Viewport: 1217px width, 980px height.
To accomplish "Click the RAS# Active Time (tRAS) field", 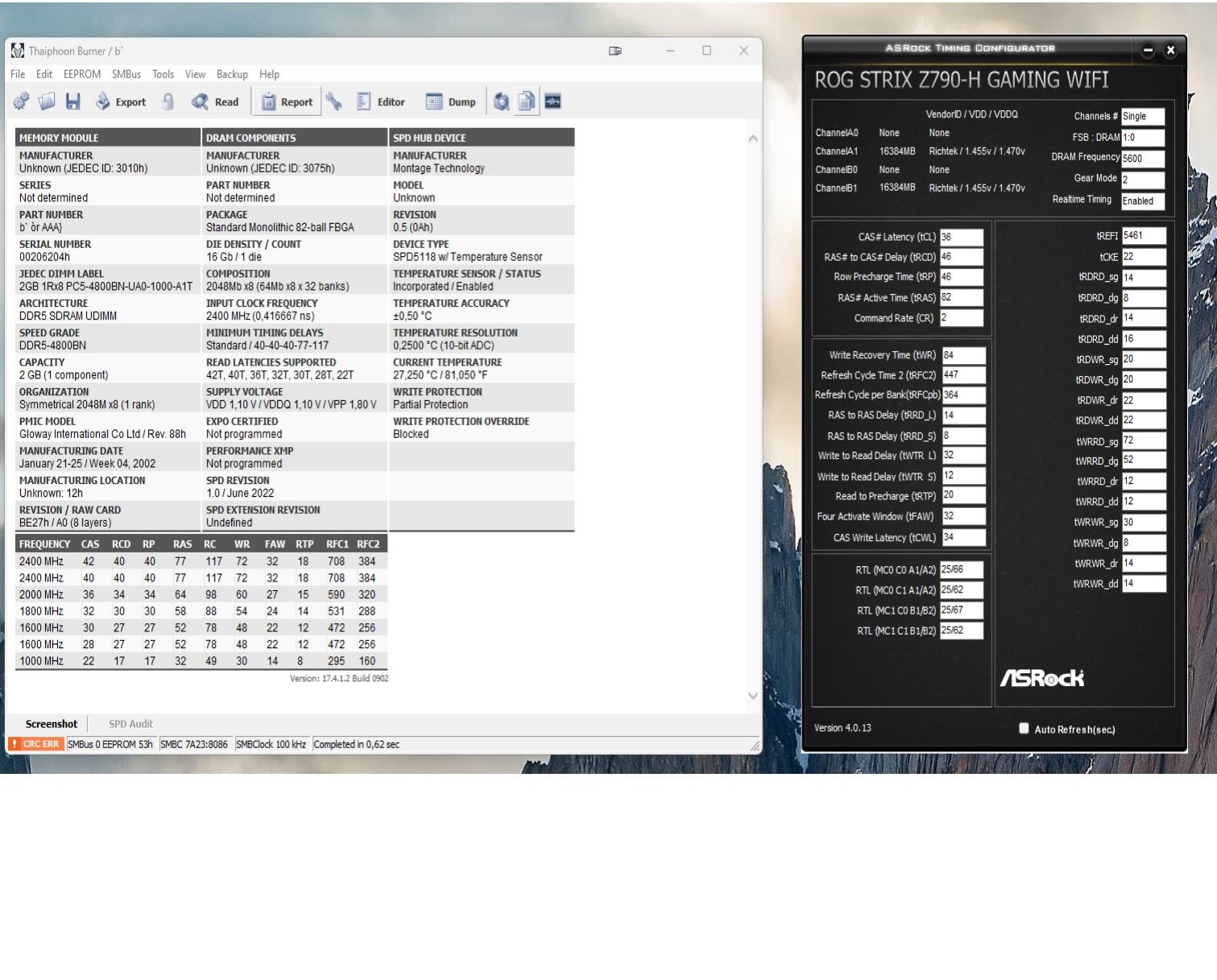I will pos(962,297).
